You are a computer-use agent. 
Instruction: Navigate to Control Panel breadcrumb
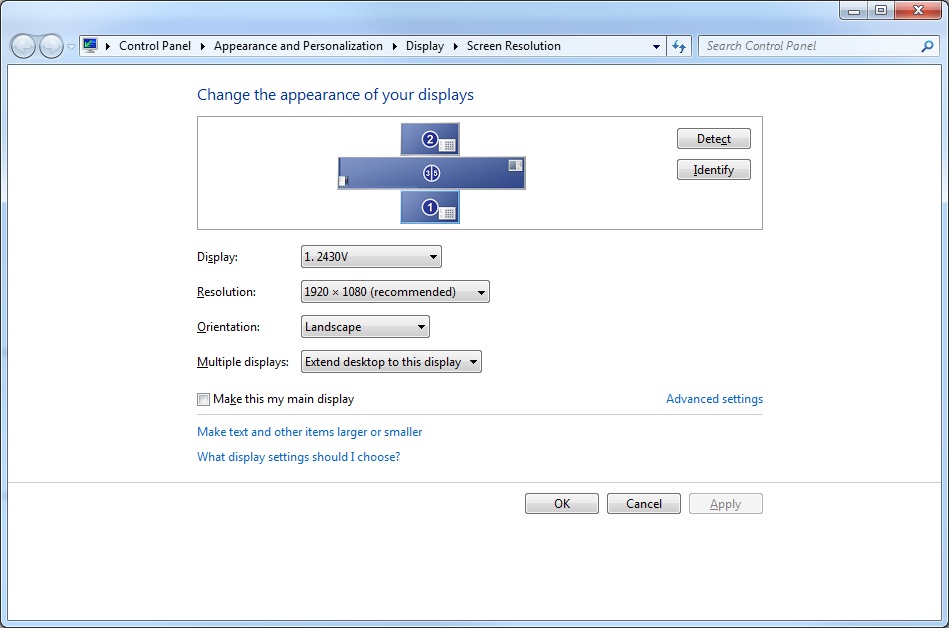154,46
